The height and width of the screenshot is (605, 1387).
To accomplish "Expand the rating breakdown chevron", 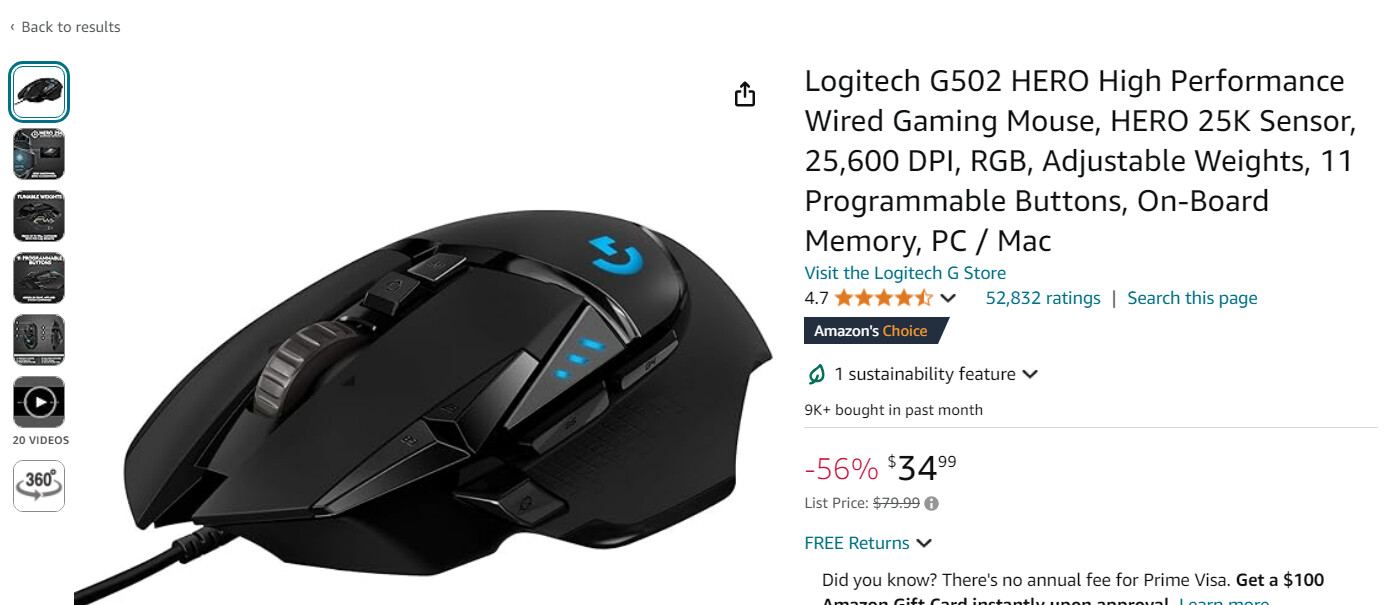I will click(x=949, y=298).
